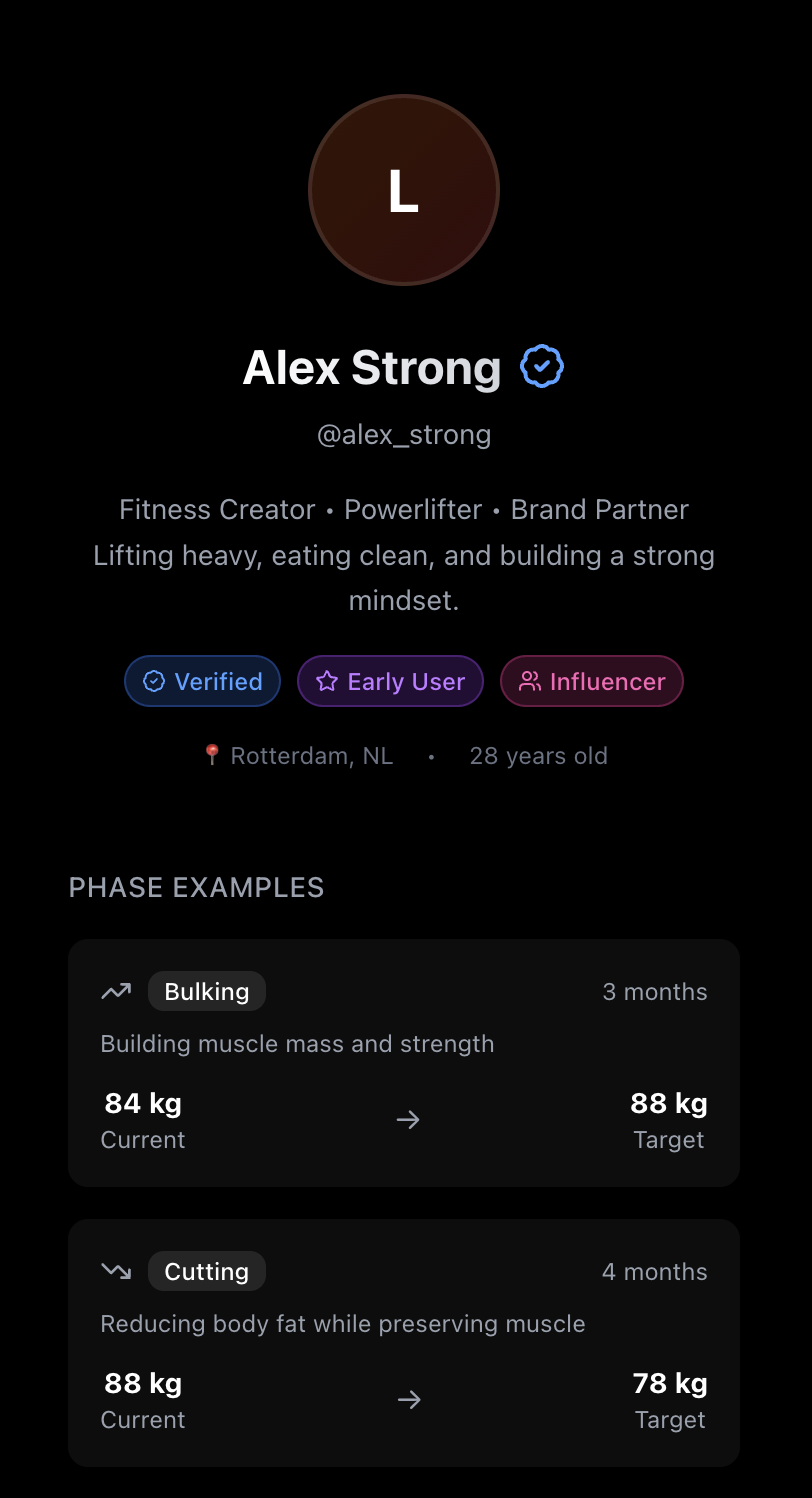Open the Bulking card's 88 kg target
Viewport: 812px width, 1498px height.
[x=669, y=1103]
